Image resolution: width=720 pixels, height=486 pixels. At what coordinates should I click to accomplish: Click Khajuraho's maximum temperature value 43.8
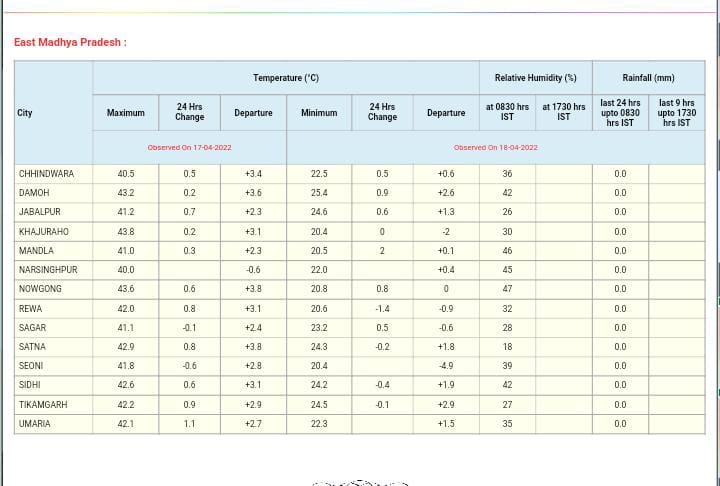(x=125, y=231)
